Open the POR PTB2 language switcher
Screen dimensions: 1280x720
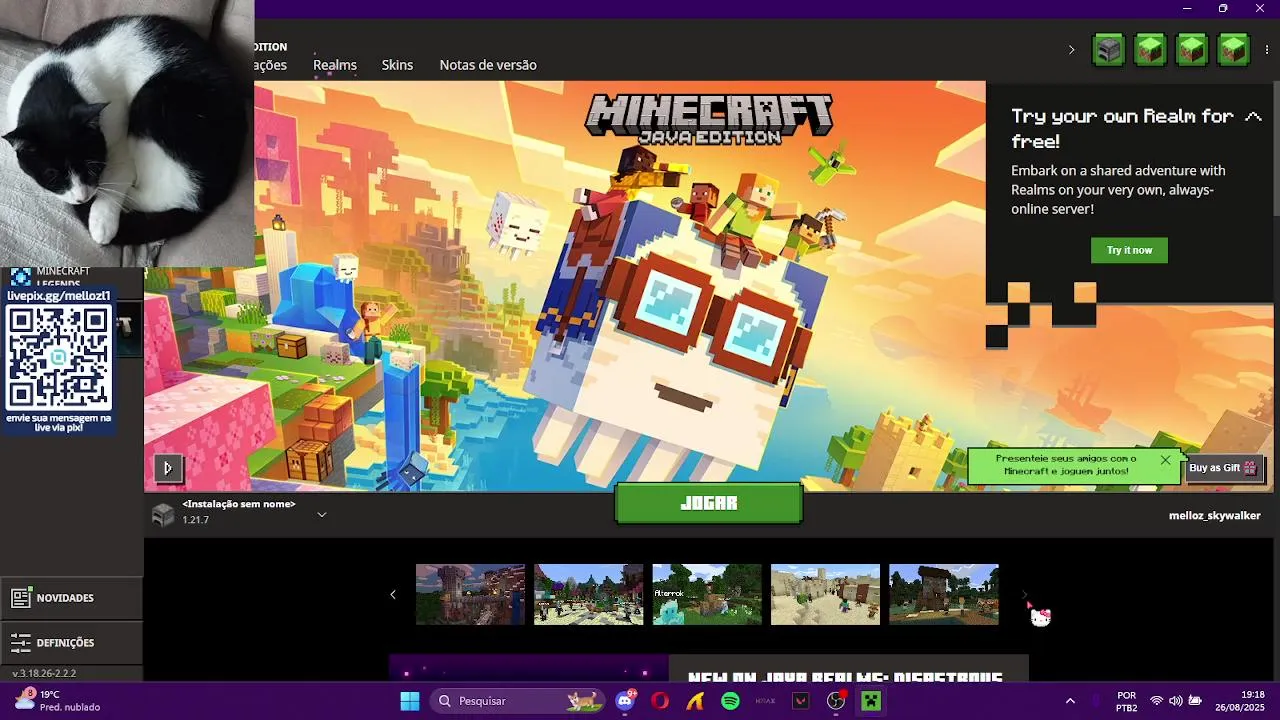point(1126,701)
